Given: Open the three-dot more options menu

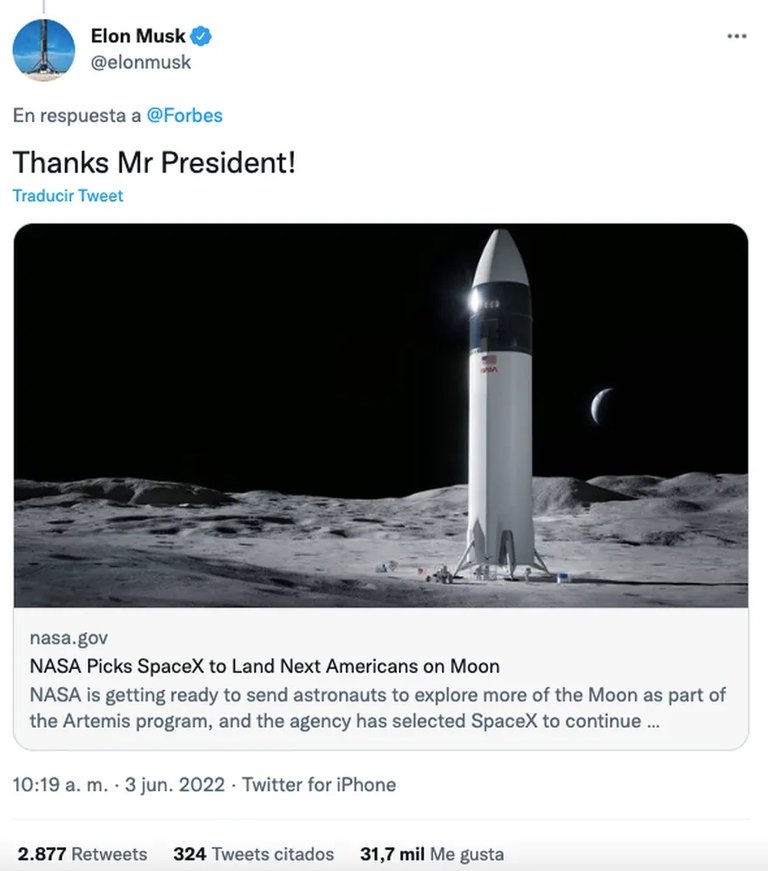Looking at the screenshot, I should [x=736, y=37].
